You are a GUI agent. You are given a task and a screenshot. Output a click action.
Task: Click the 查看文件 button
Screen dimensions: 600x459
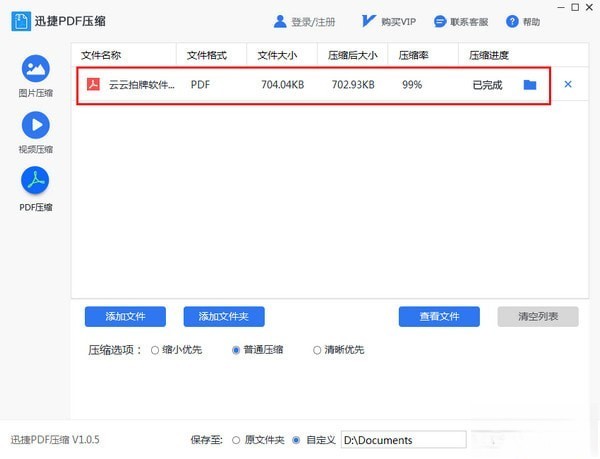pos(439,316)
